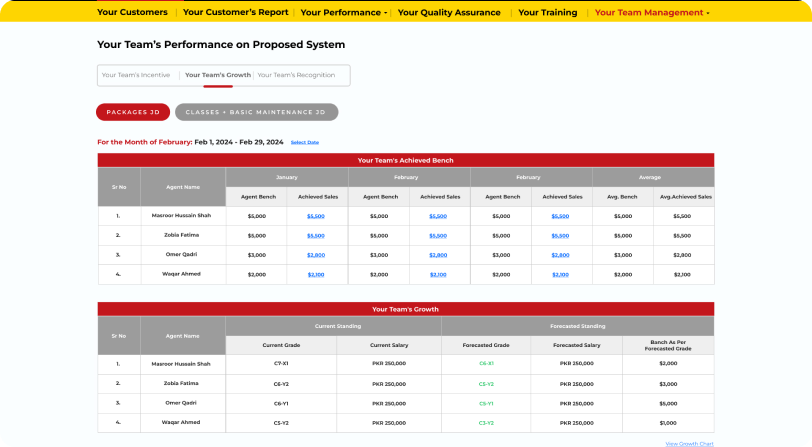The height and width of the screenshot is (447, 812).
Task: Navigate to Your Training
Action: pos(547,13)
